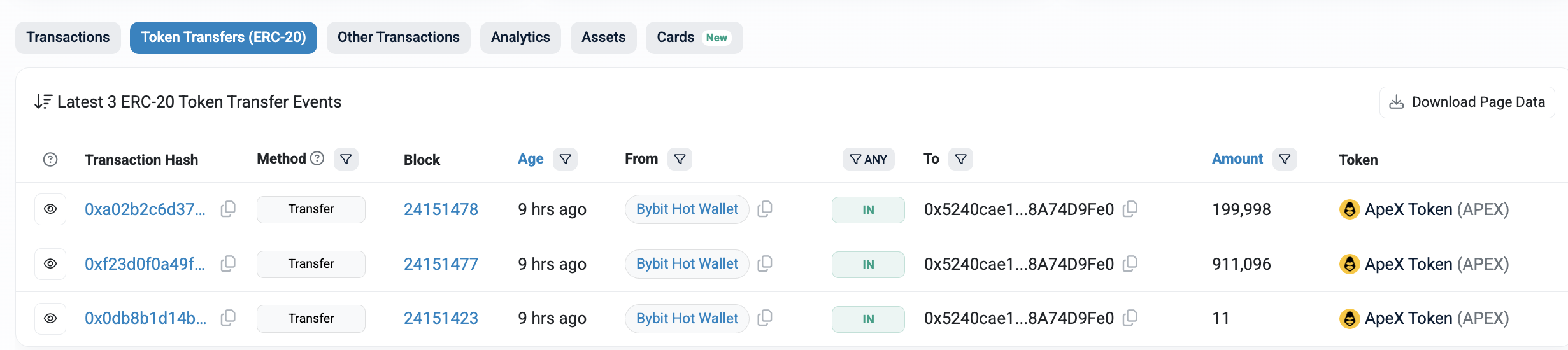1568x350 pixels.
Task: Toggle eye preview for transaction 0x0db8b1d14b
Action: click(x=50, y=318)
